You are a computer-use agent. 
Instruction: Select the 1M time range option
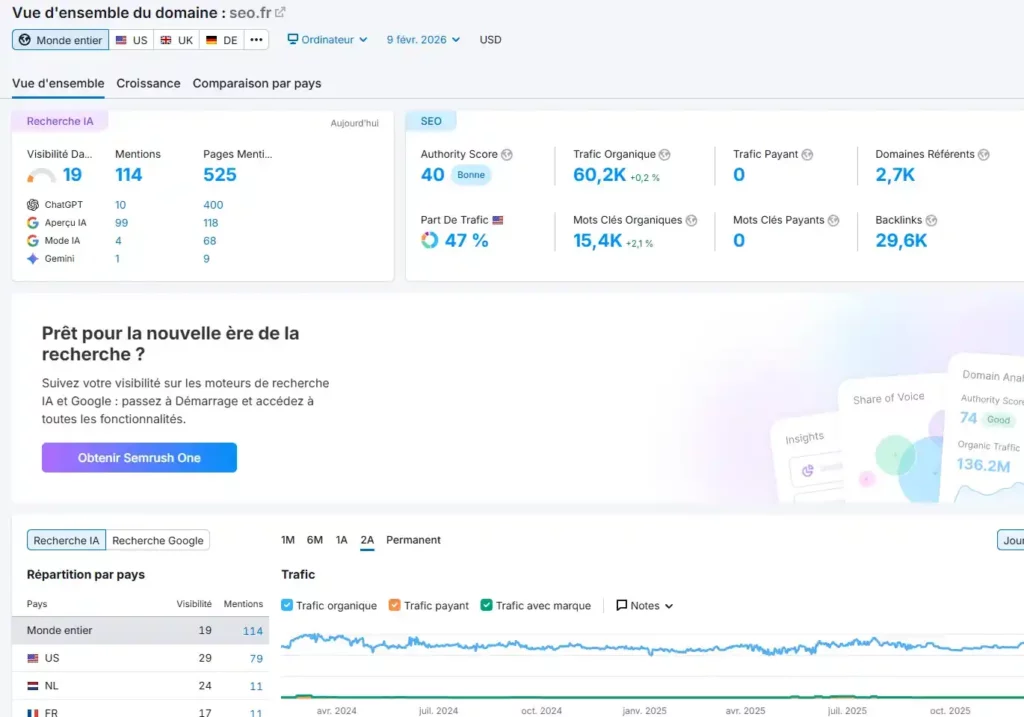(x=288, y=540)
